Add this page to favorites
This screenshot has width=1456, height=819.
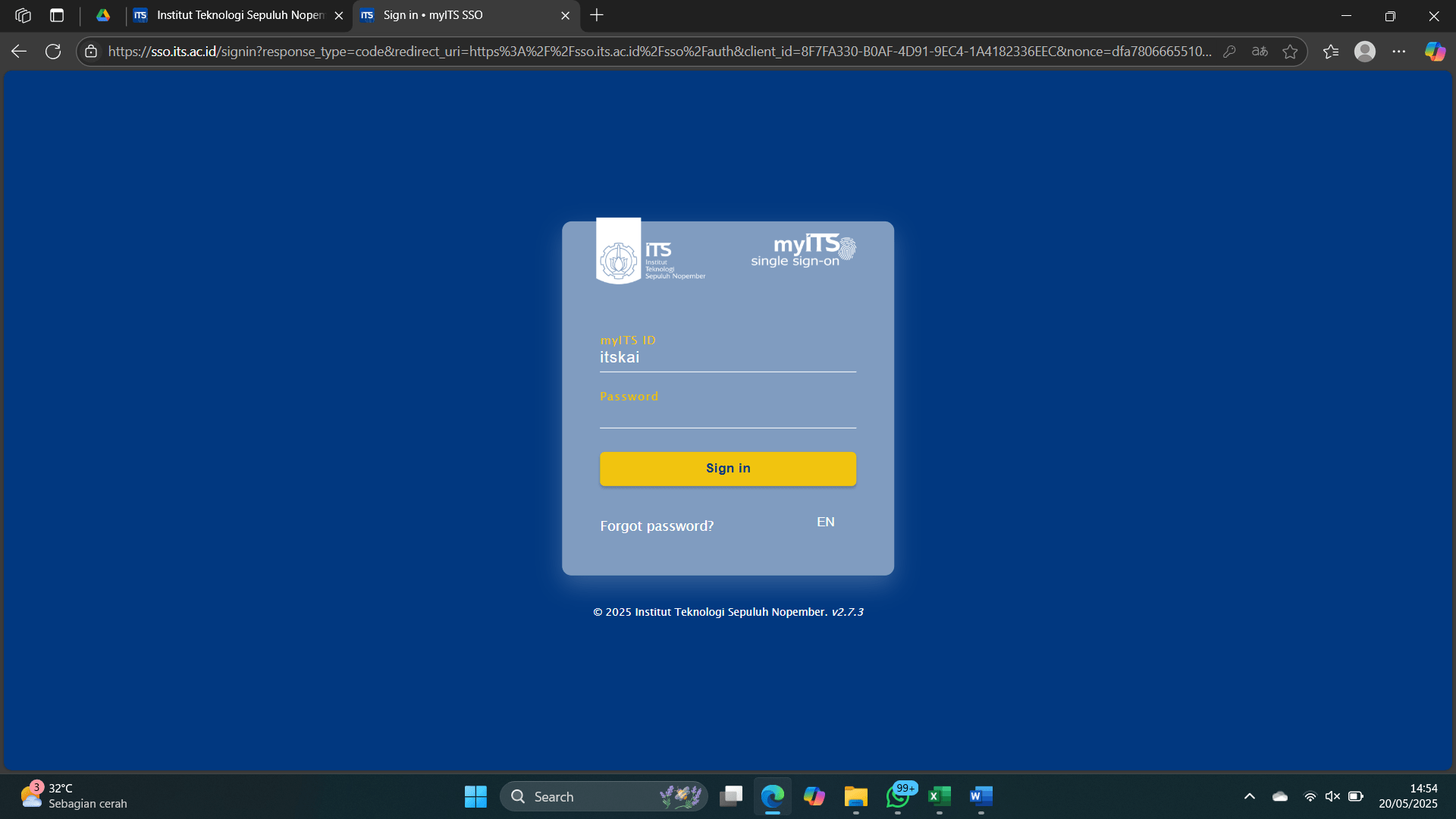coord(1290,52)
